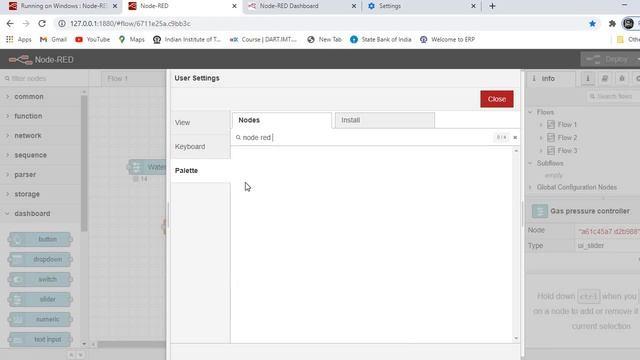
Task: Go back in browser history
Action: 10,24
